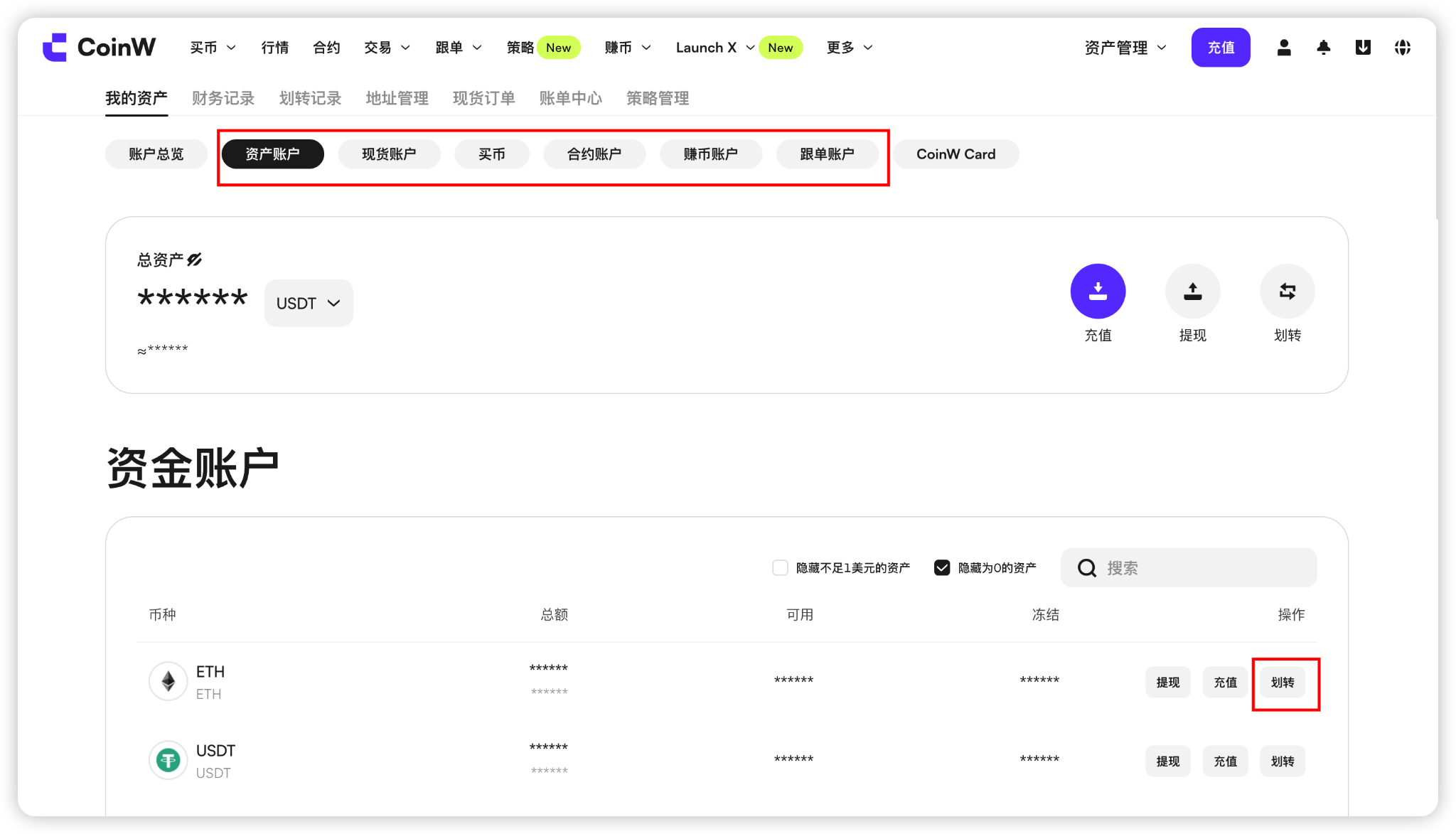Select the 账户总览 pill tab
The image size is (1456, 834).
(x=156, y=154)
